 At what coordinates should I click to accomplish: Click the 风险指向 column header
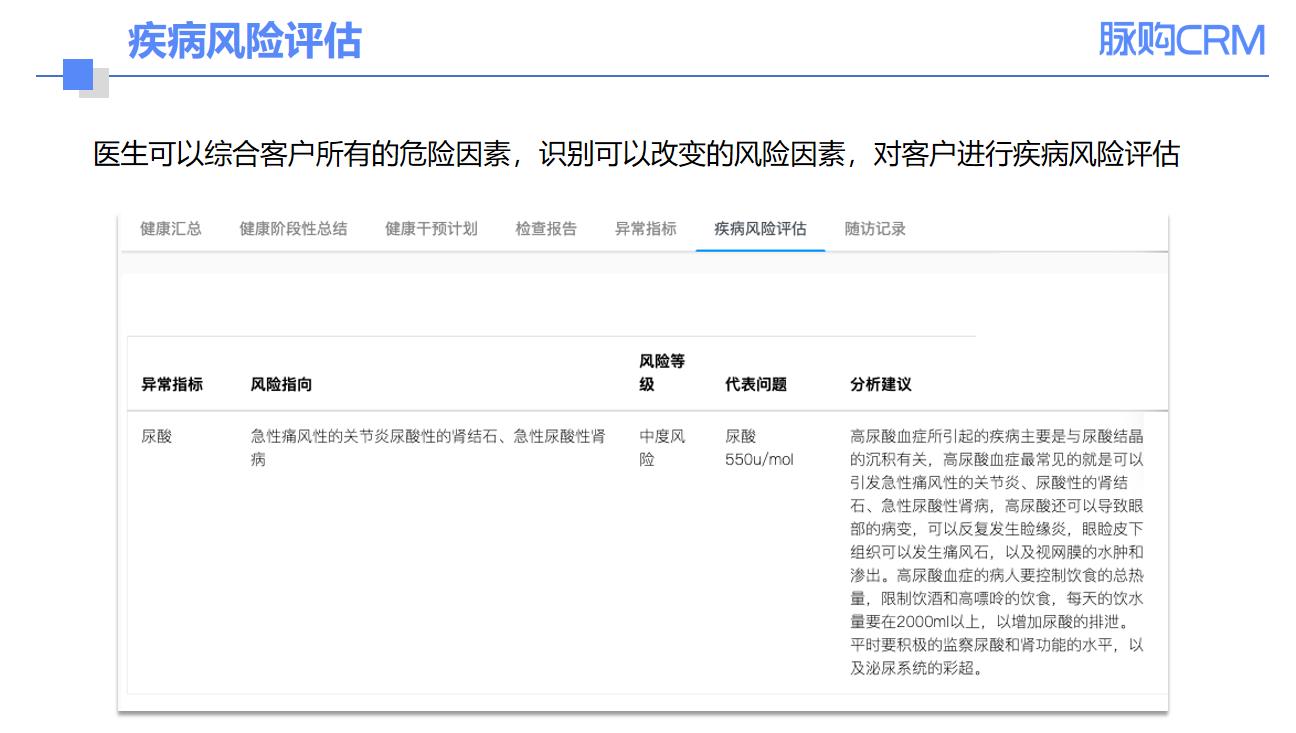(281, 385)
